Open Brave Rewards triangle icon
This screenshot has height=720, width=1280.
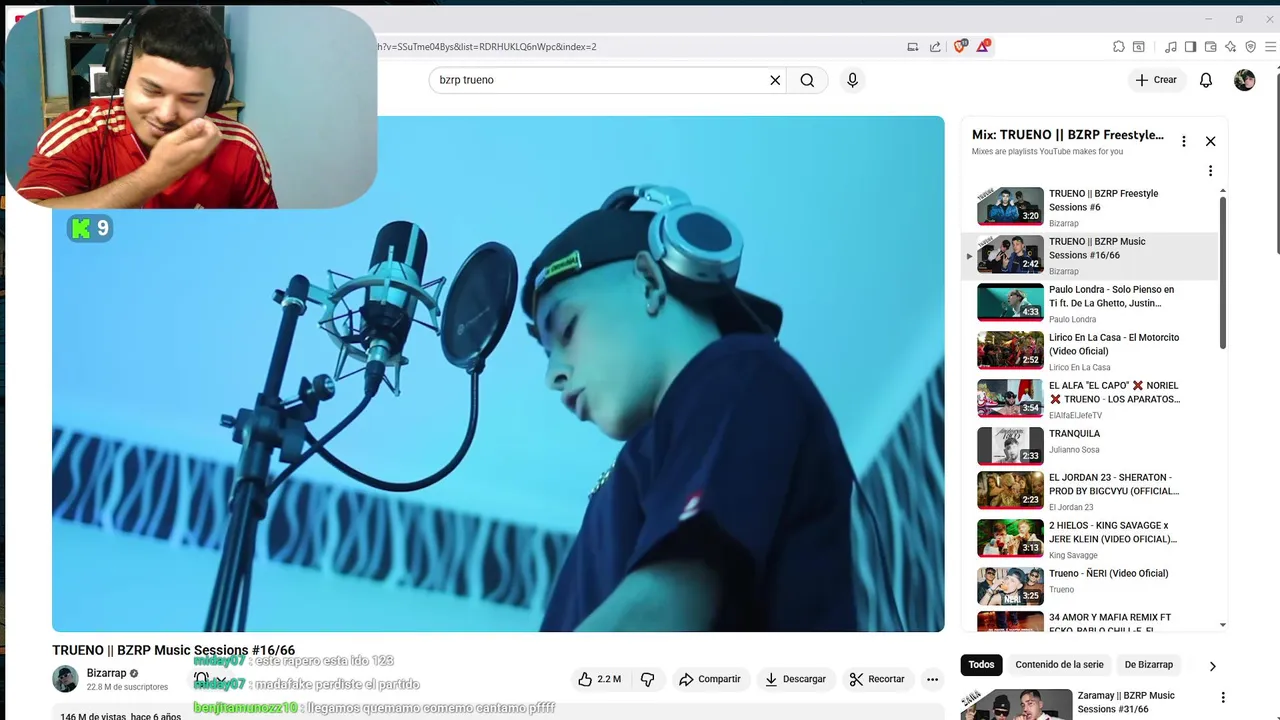(984, 46)
